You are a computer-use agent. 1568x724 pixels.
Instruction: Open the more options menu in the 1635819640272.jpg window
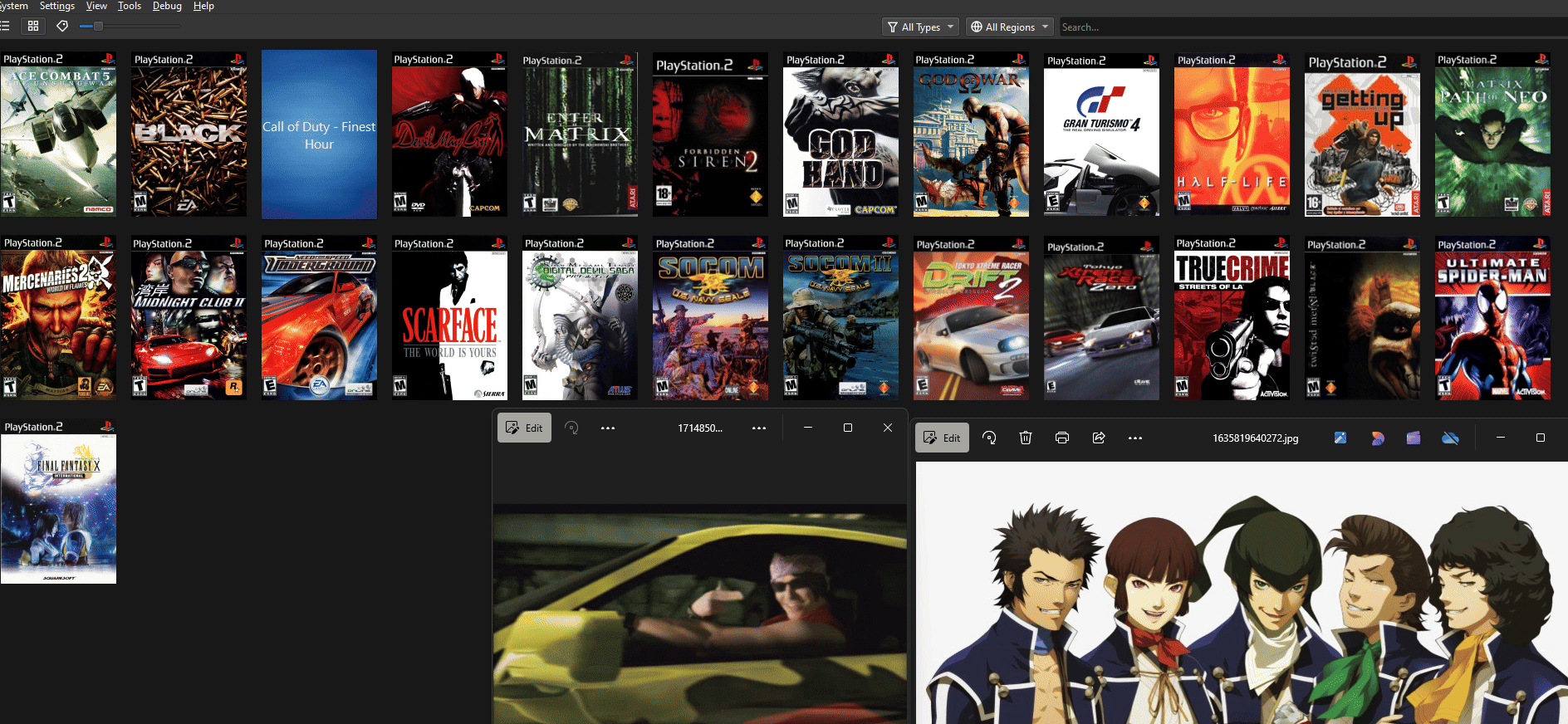click(1135, 438)
